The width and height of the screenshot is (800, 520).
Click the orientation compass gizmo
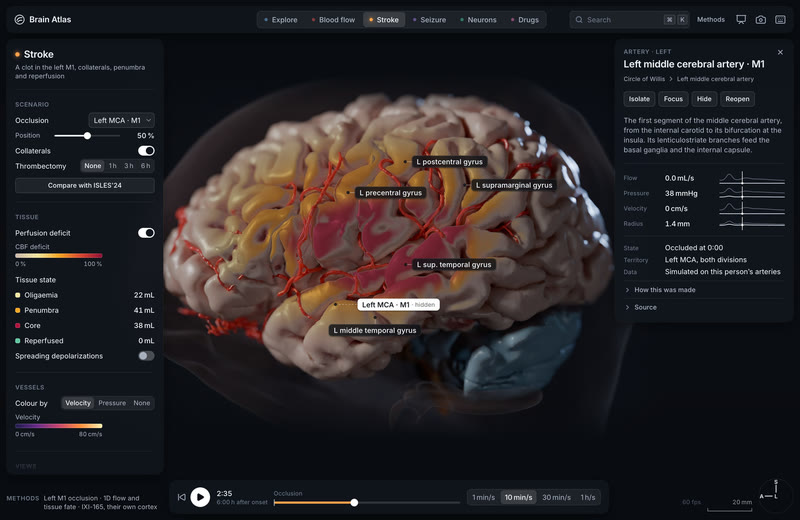pos(775,494)
